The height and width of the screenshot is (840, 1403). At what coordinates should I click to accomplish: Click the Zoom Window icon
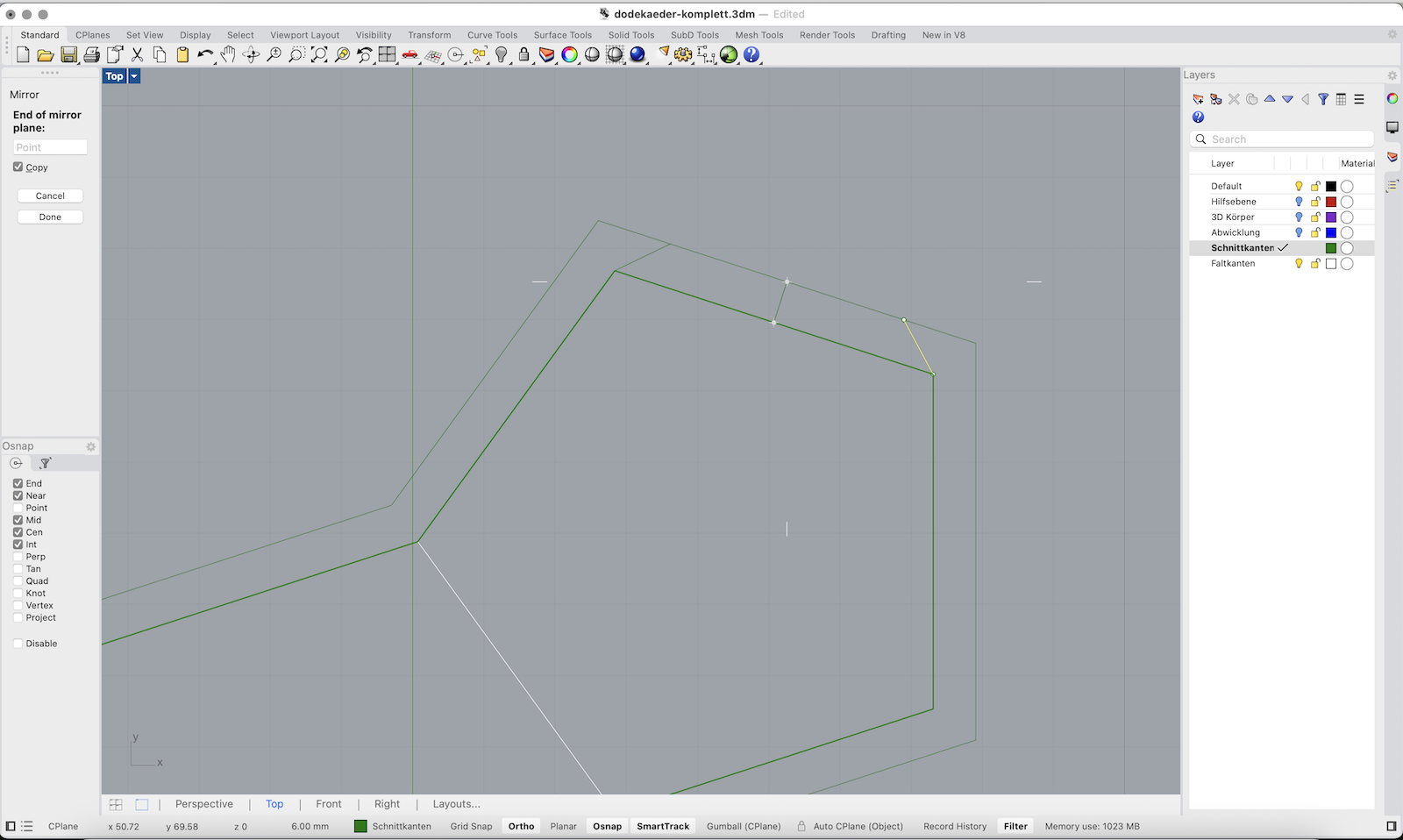point(296,54)
